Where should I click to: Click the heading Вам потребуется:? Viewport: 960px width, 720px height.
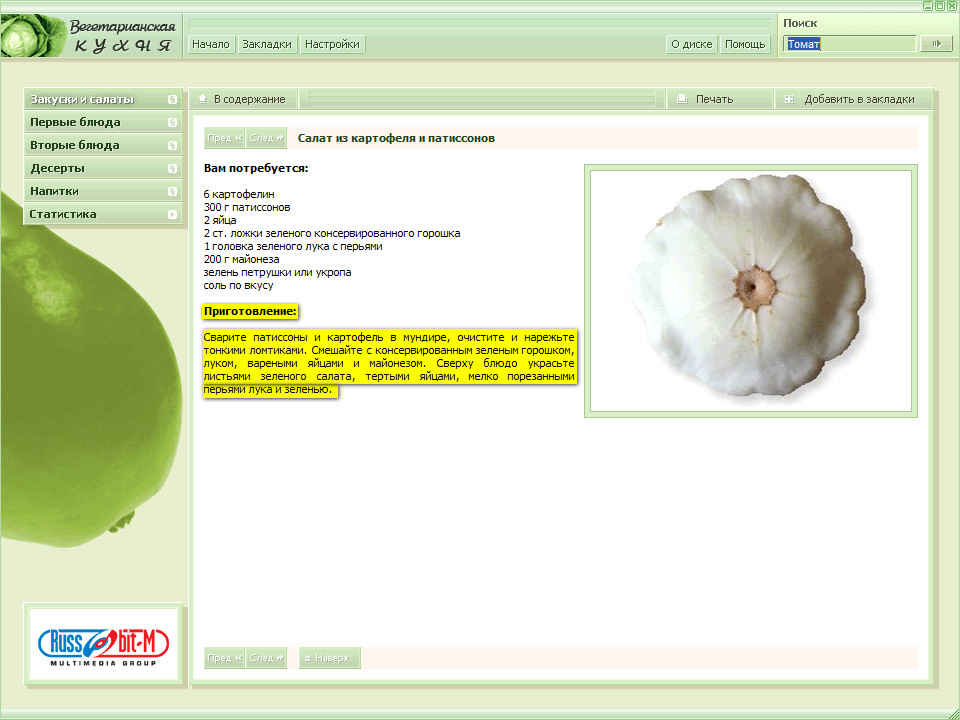pos(257,168)
